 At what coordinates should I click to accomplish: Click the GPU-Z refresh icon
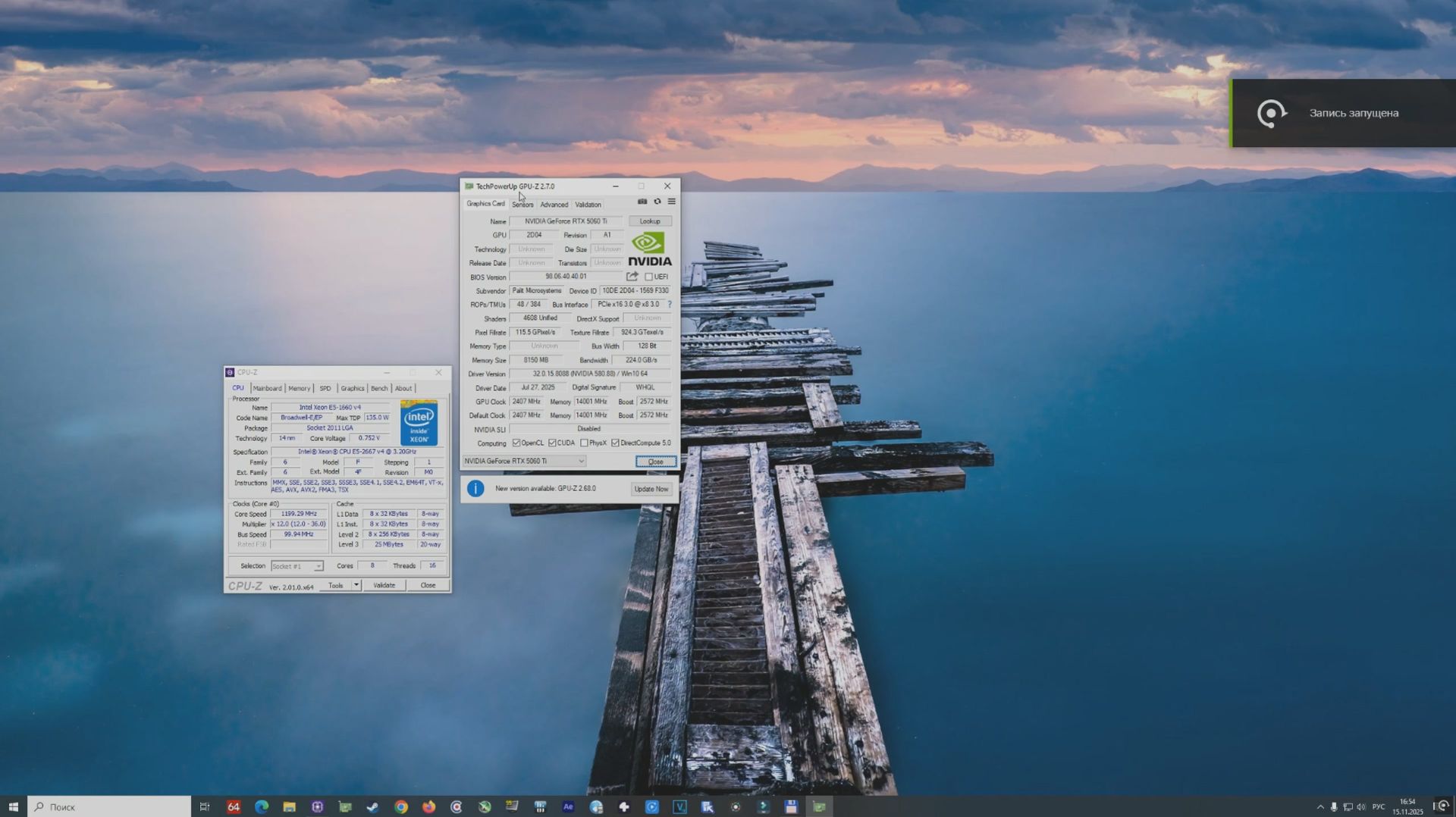pyautogui.click(x=657, y=202)
